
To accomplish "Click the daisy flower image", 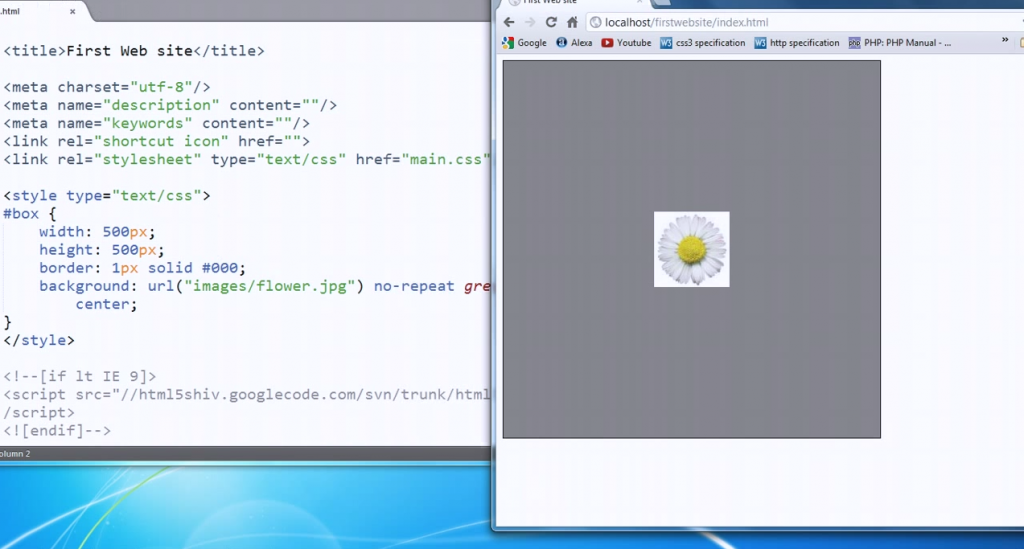I will pyautogui.click(x=691, y=249).
